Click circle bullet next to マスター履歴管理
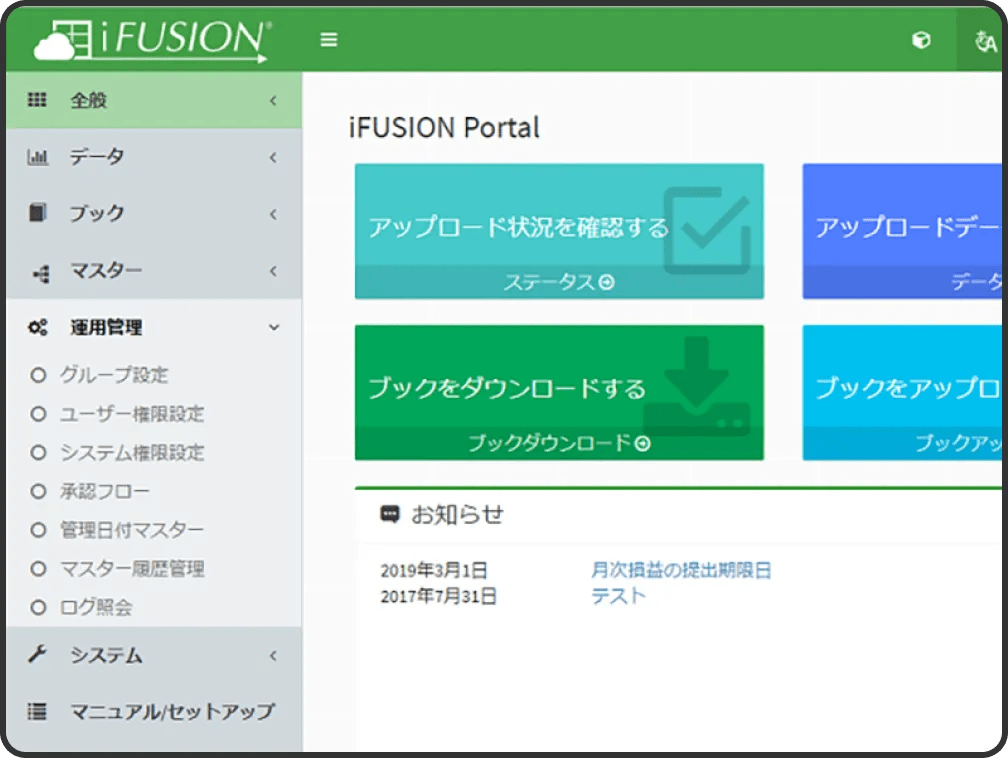This screenshot has width=1008, height=758. tap(38, 569)
